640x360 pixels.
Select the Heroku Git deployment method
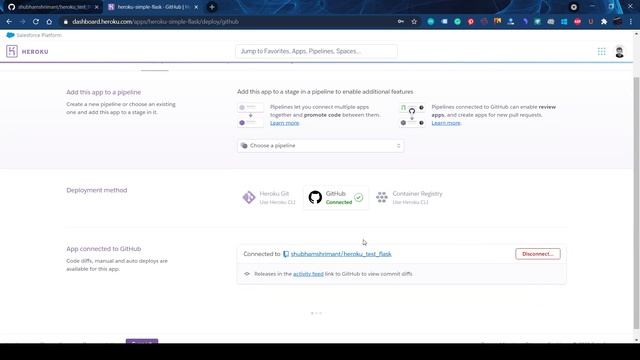pos(269,198)
